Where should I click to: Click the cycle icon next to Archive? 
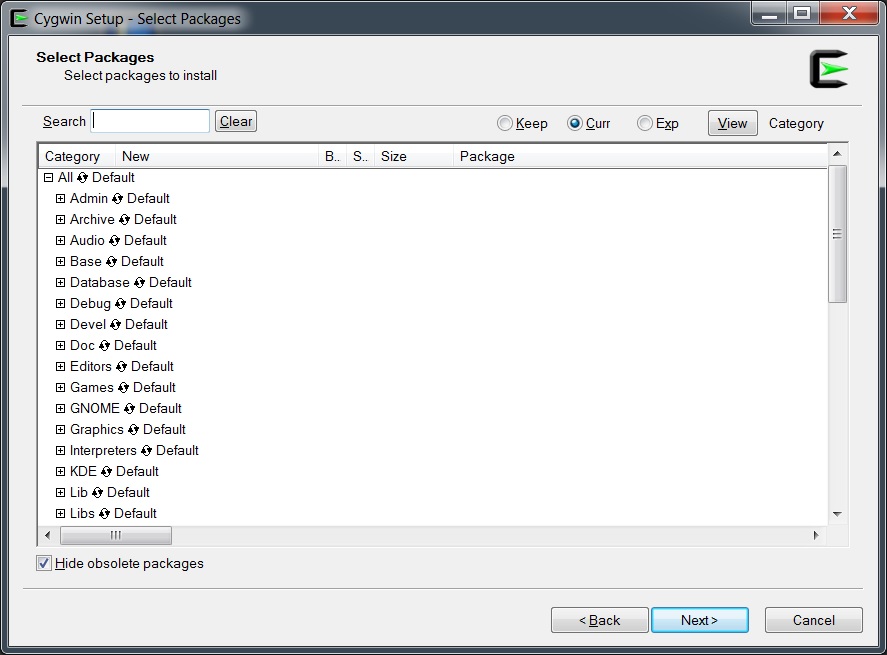(x=124, y=219)
